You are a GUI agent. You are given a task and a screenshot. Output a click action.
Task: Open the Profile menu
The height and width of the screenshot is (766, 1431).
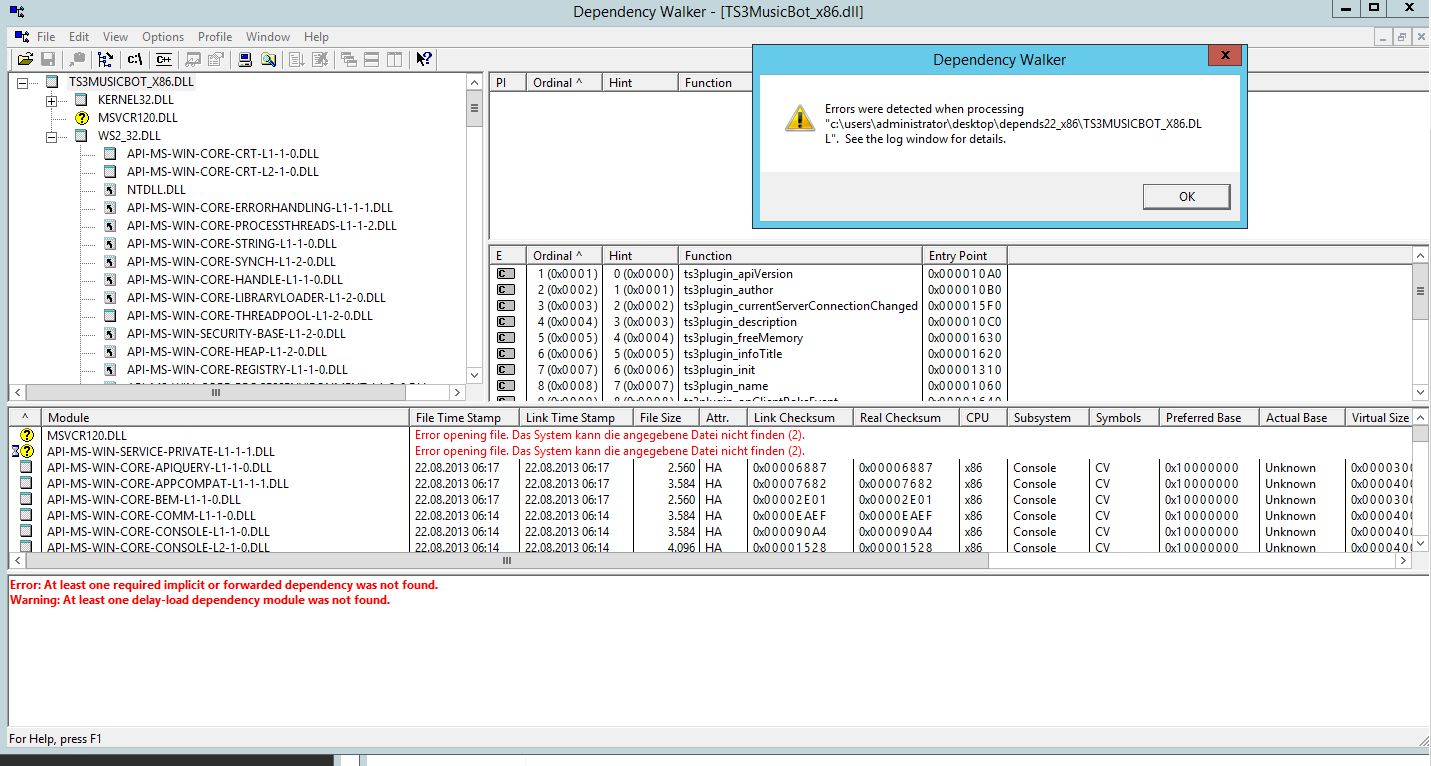click(x=215, y=37)
